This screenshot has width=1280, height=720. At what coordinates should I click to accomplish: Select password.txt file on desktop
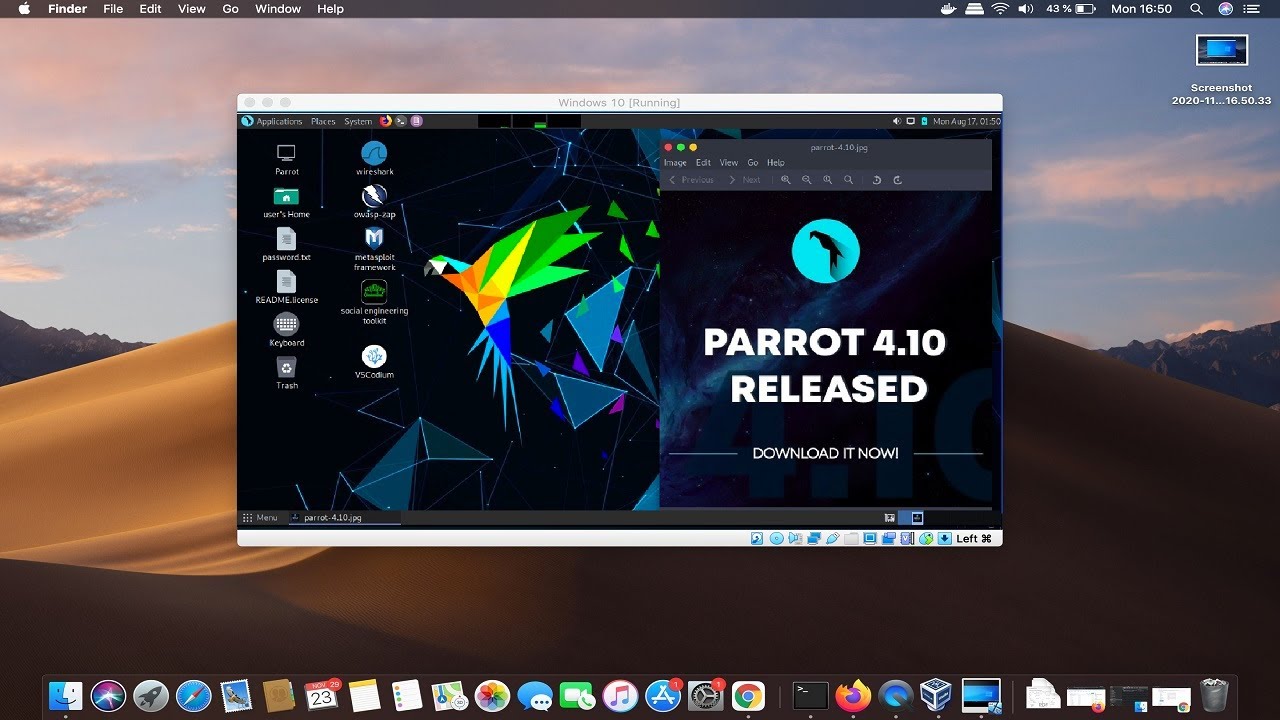point(286,238)
